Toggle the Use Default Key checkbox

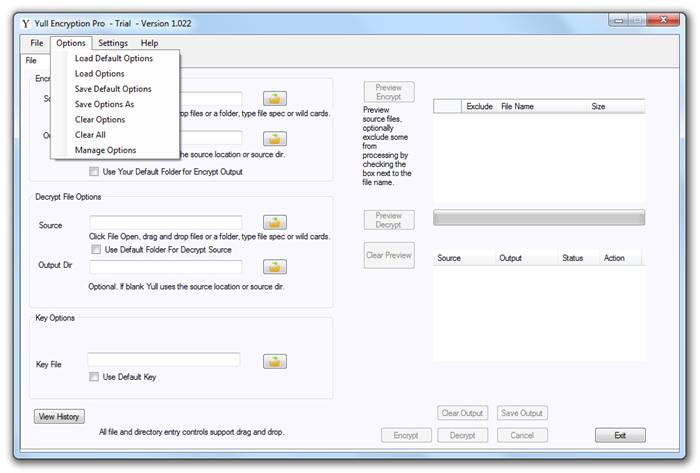coord(95,377)
